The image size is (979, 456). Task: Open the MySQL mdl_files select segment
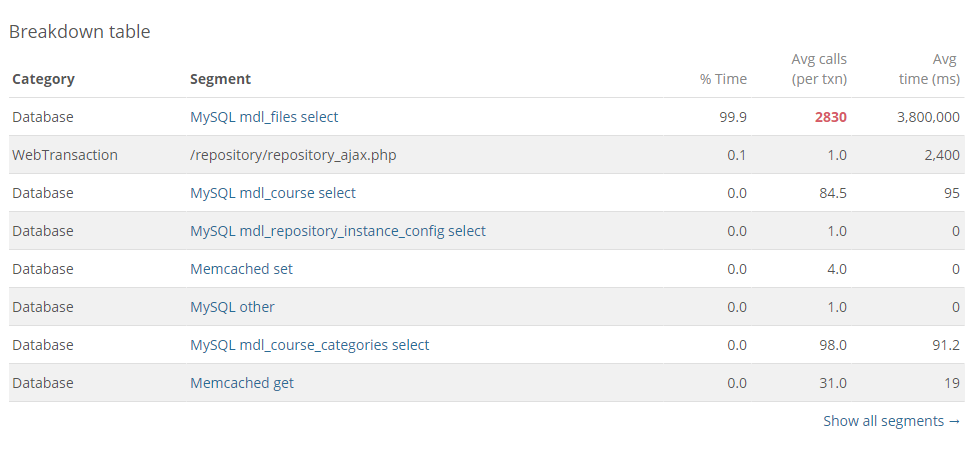(x=264, y=117)
